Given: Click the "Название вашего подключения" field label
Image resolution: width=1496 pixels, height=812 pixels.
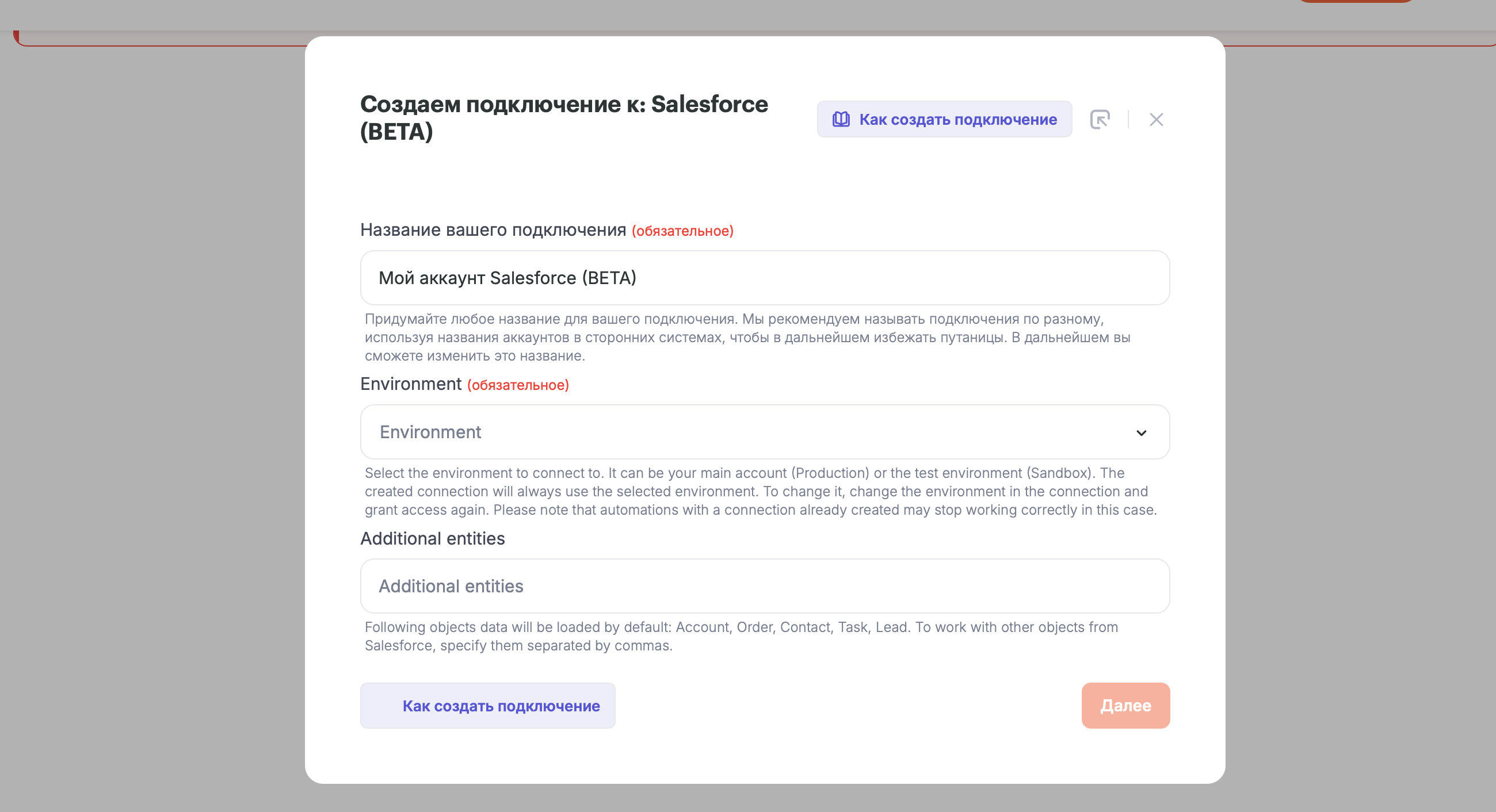Looking at the screenshot, I should pos(493,230).
